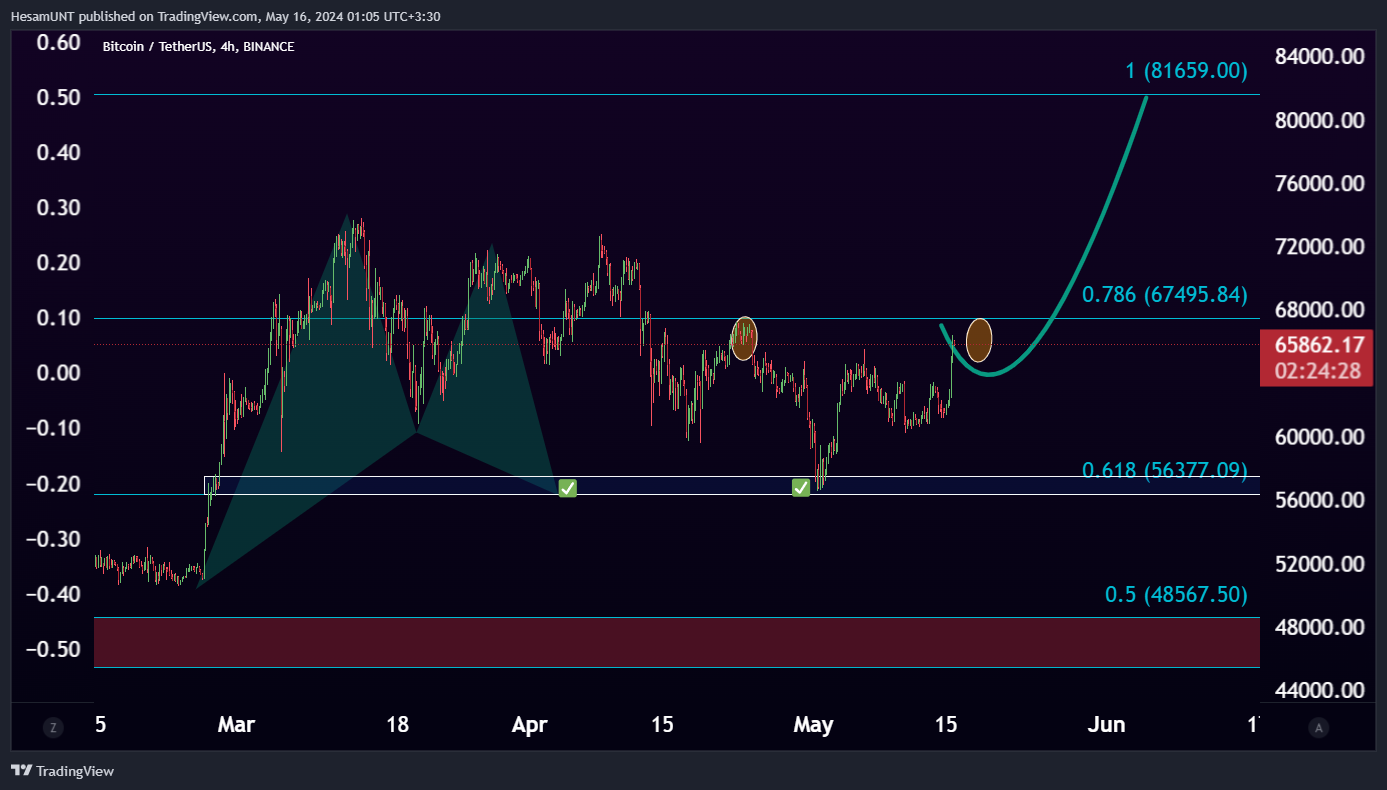Click the 52000.00 price axis label
The height and width of the screenshot is (790, 1387).
pyautogui.click(x=1320, y=564)
